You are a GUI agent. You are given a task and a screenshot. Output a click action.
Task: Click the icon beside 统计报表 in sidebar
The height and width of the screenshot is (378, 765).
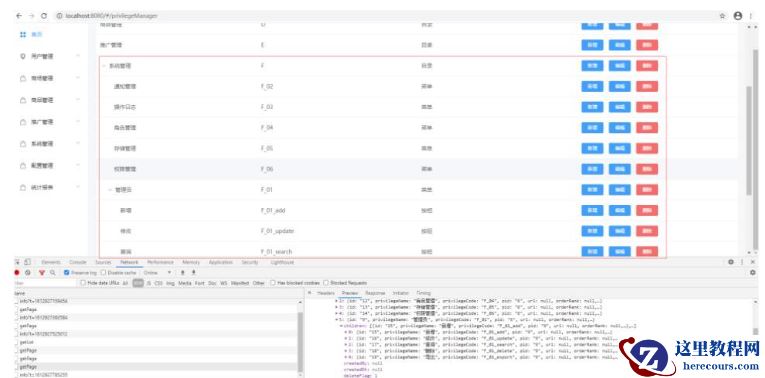(x=22, y=188)
